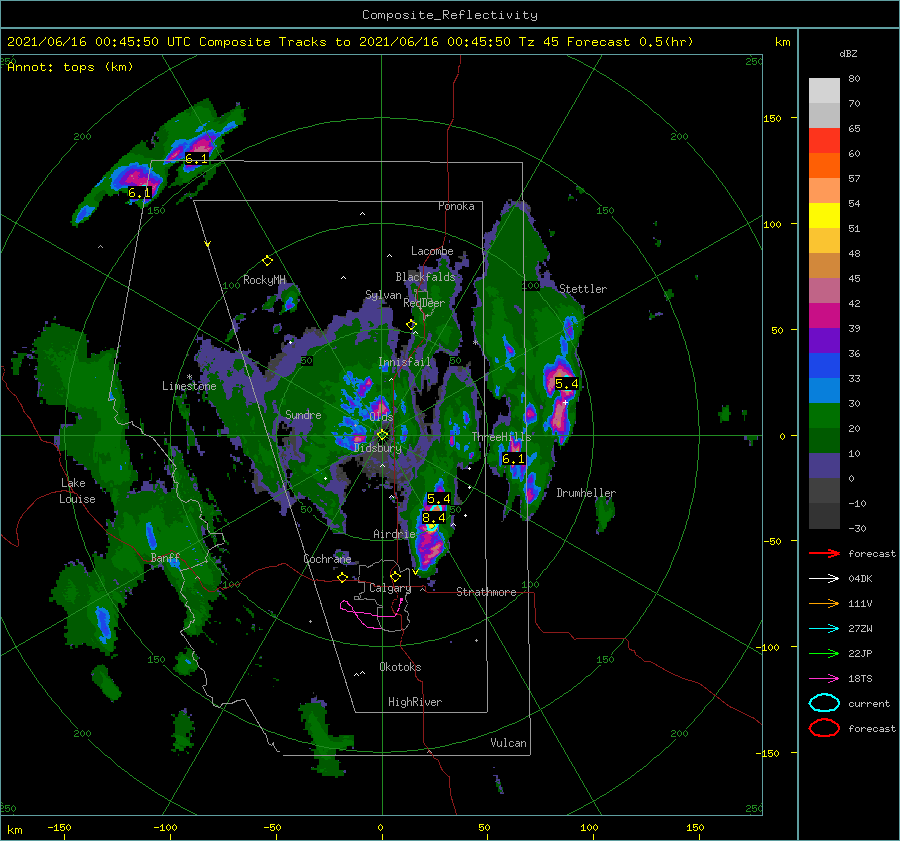Click the bright green 30 dBZ swatch
Viewport: 900px width, 841px height.
(x=824, y=415)
